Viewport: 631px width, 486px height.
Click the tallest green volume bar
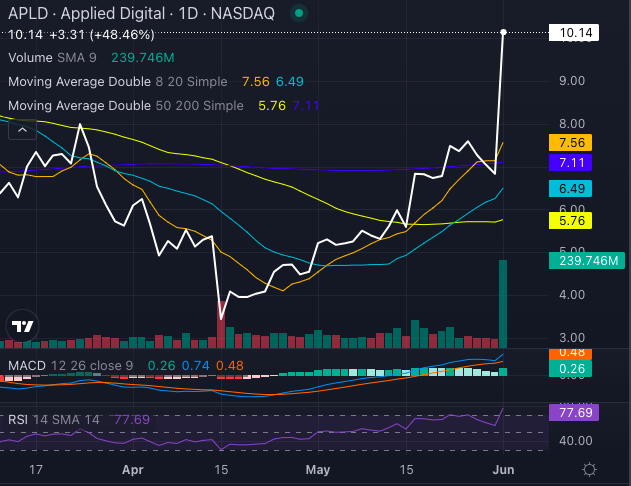coord(503,304)
